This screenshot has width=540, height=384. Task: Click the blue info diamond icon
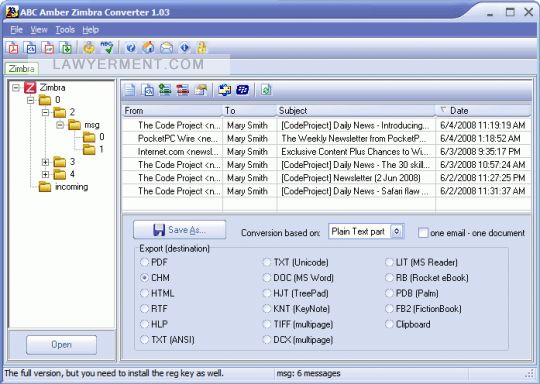pos(185,48)
